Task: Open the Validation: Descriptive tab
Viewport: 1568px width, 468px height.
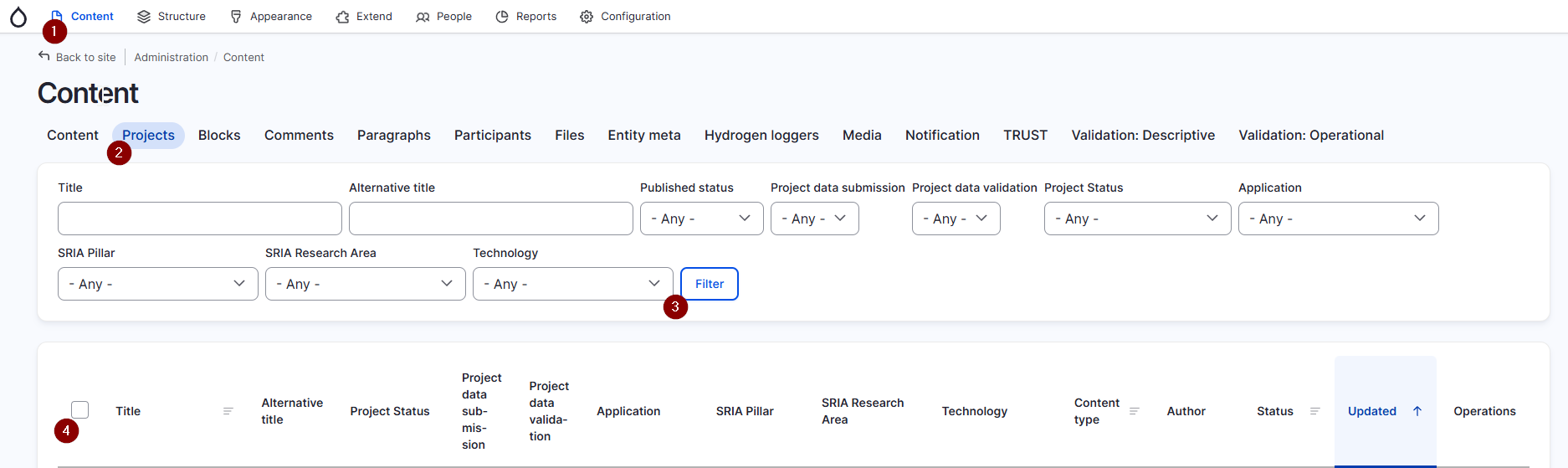Action: tap(1143, 135)
